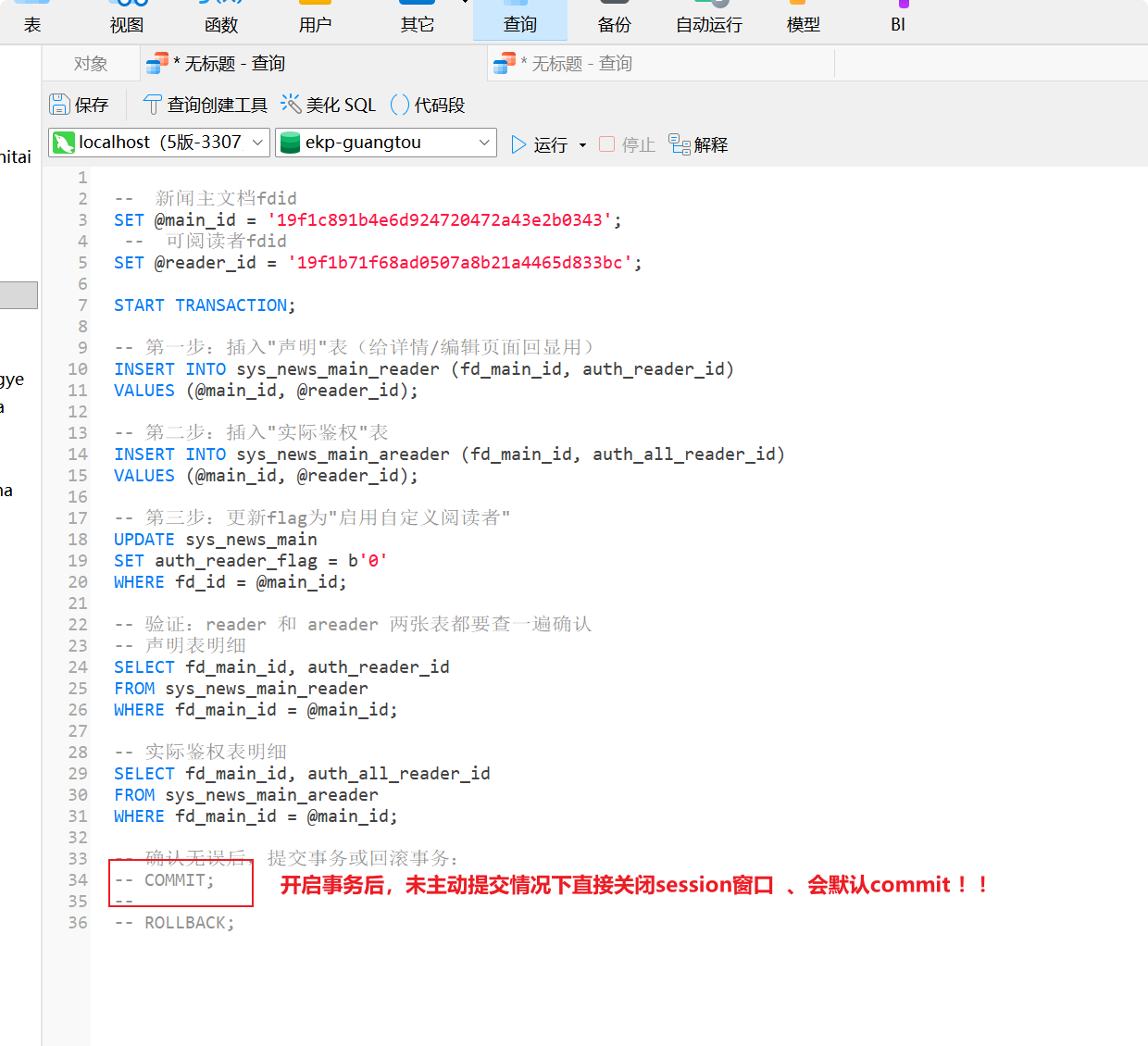Click the 保存 (Save) disk icon
Image resolution: width=1148 pixels, height=1046 pixels.
pos(59,104)
